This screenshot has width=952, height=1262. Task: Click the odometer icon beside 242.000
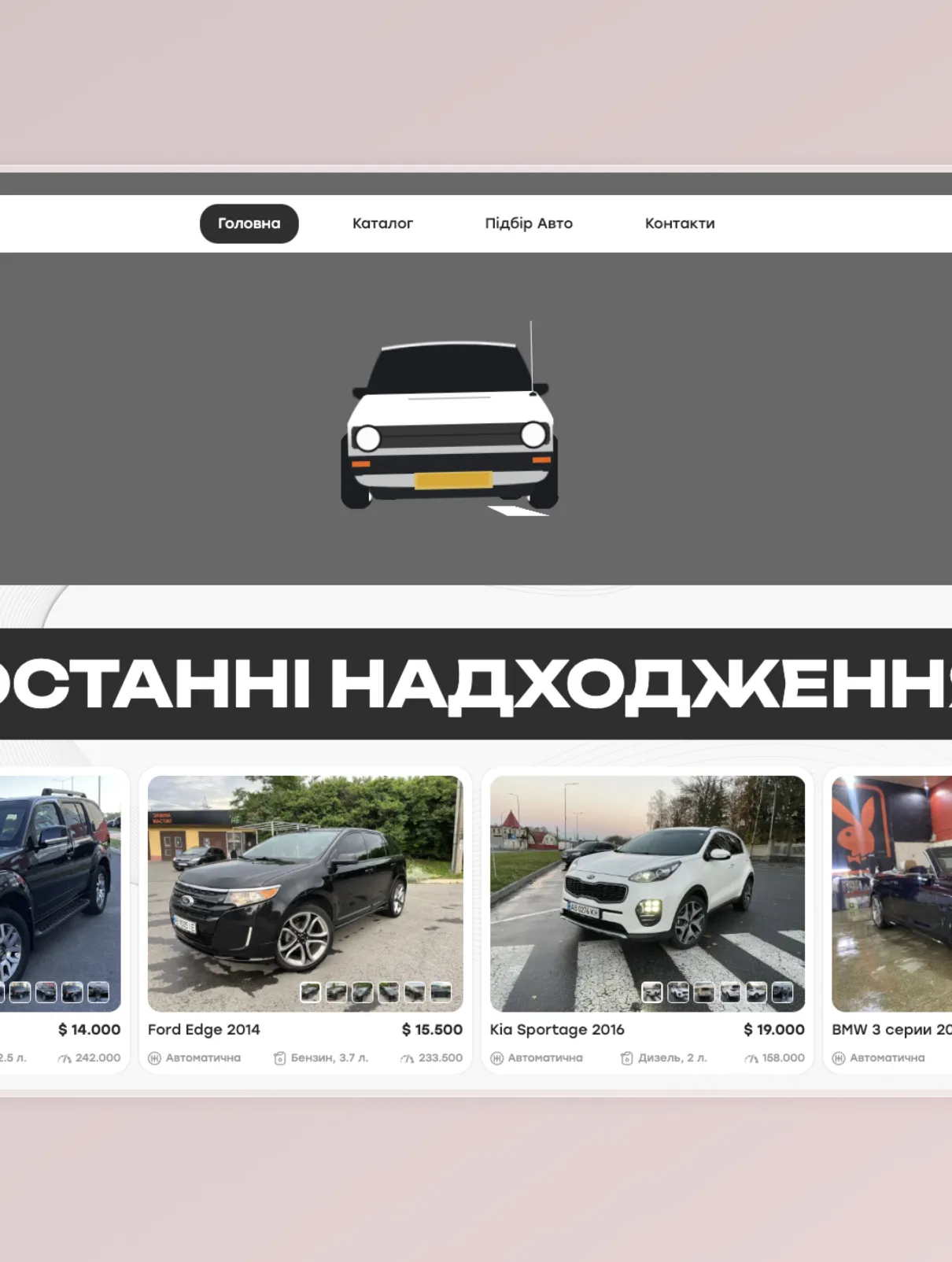tap(65, 1058)
